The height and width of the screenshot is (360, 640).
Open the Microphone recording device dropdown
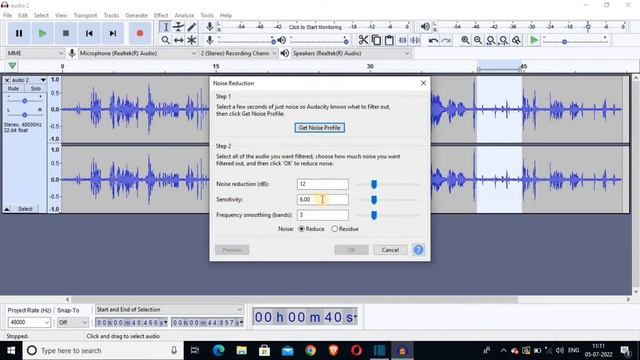(138, 53)
